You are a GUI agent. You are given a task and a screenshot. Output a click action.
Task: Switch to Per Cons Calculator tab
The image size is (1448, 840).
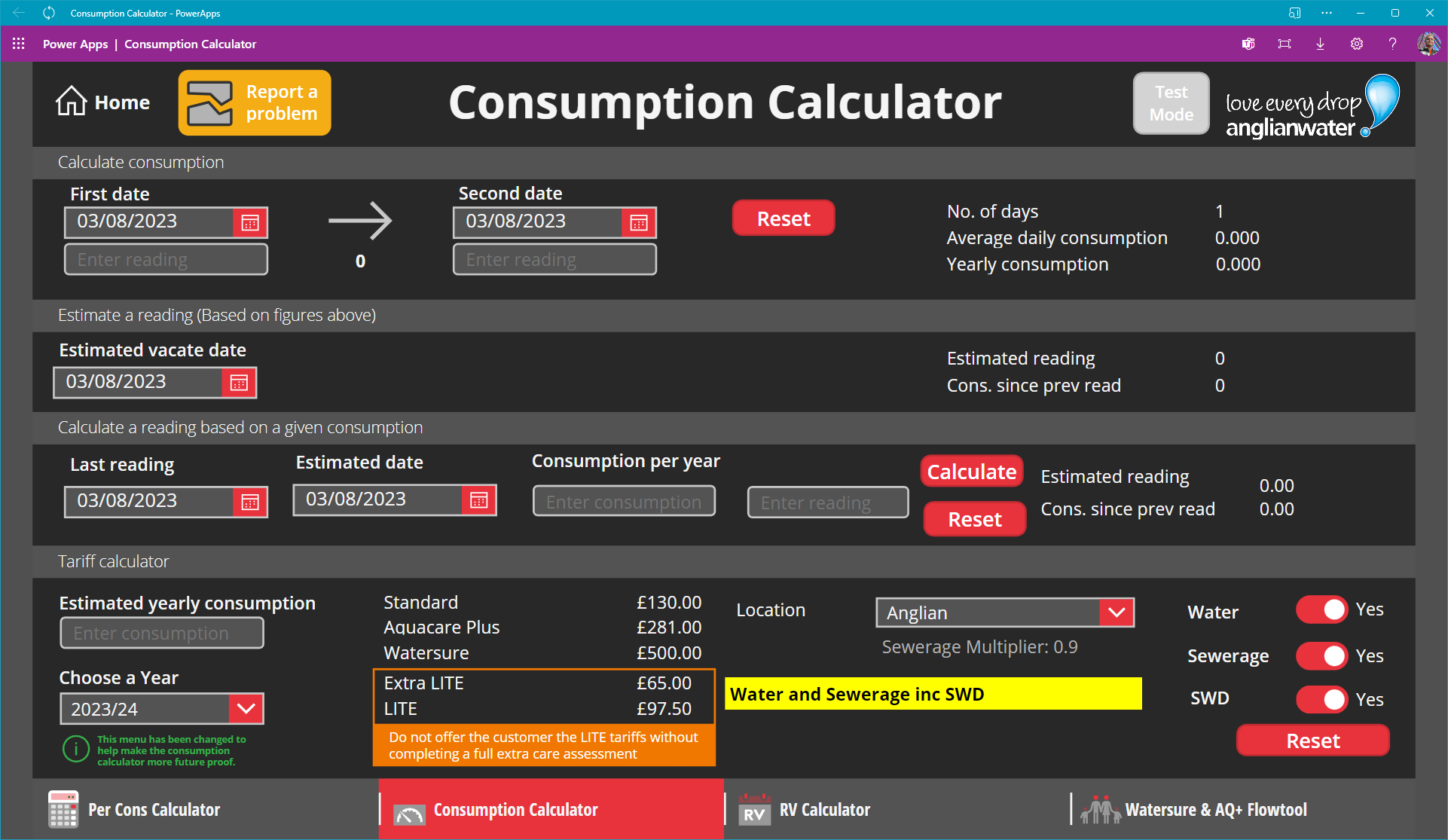pos(154,810)
